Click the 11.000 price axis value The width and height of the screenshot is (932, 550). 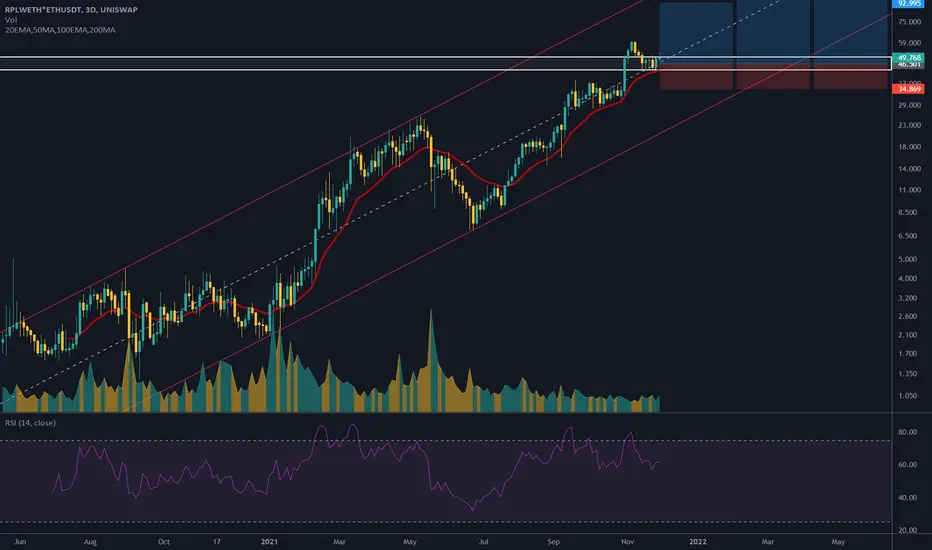pos(909,190)
